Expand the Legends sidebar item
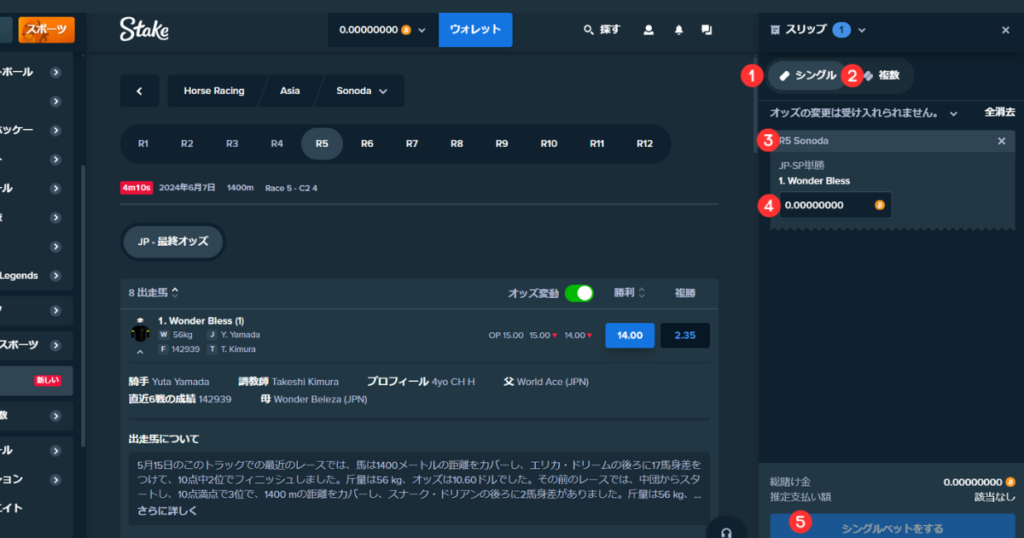Screen dimensions: 1024x538 click(x=56, y=276)
